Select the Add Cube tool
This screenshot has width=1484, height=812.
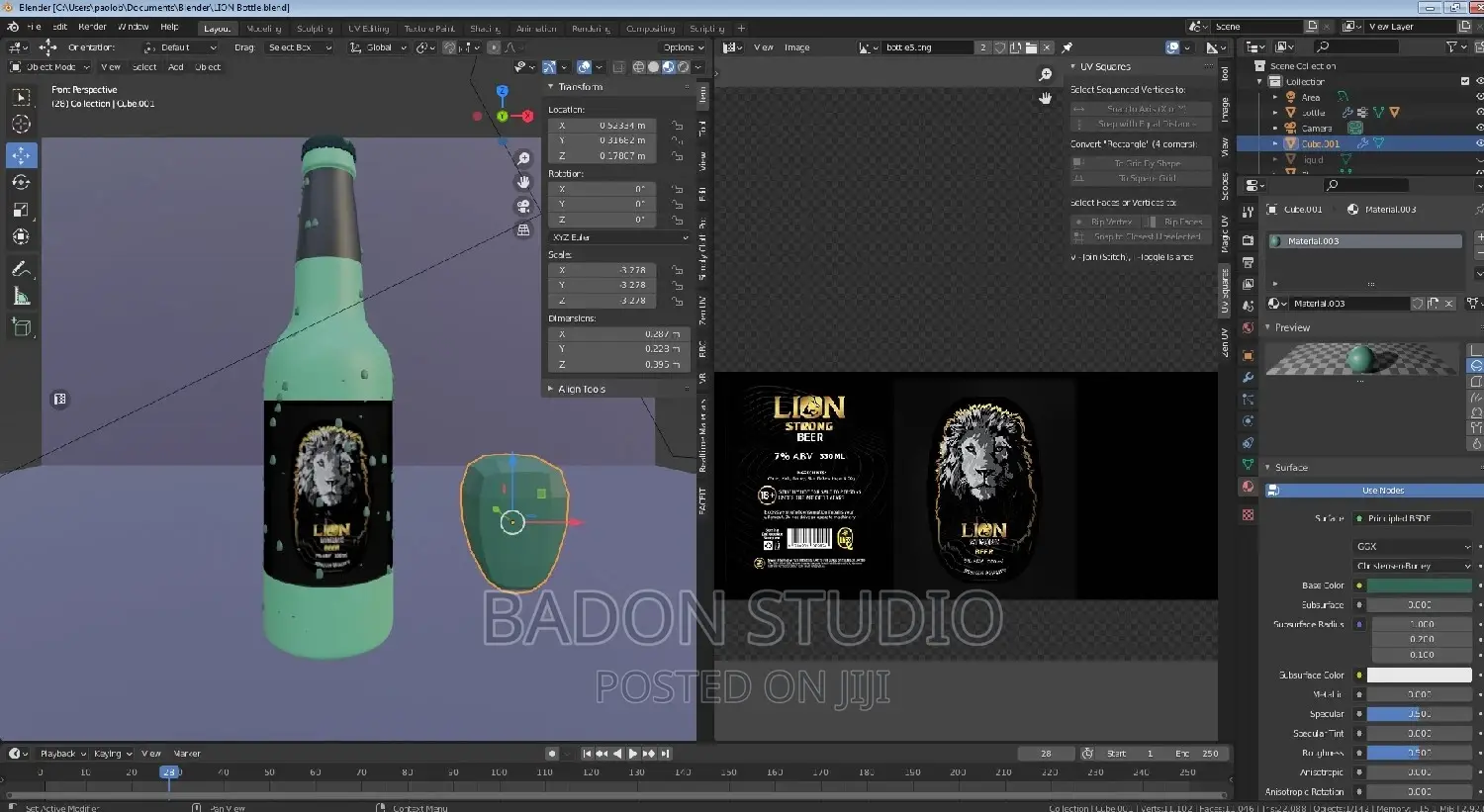(x=21, y=327)
